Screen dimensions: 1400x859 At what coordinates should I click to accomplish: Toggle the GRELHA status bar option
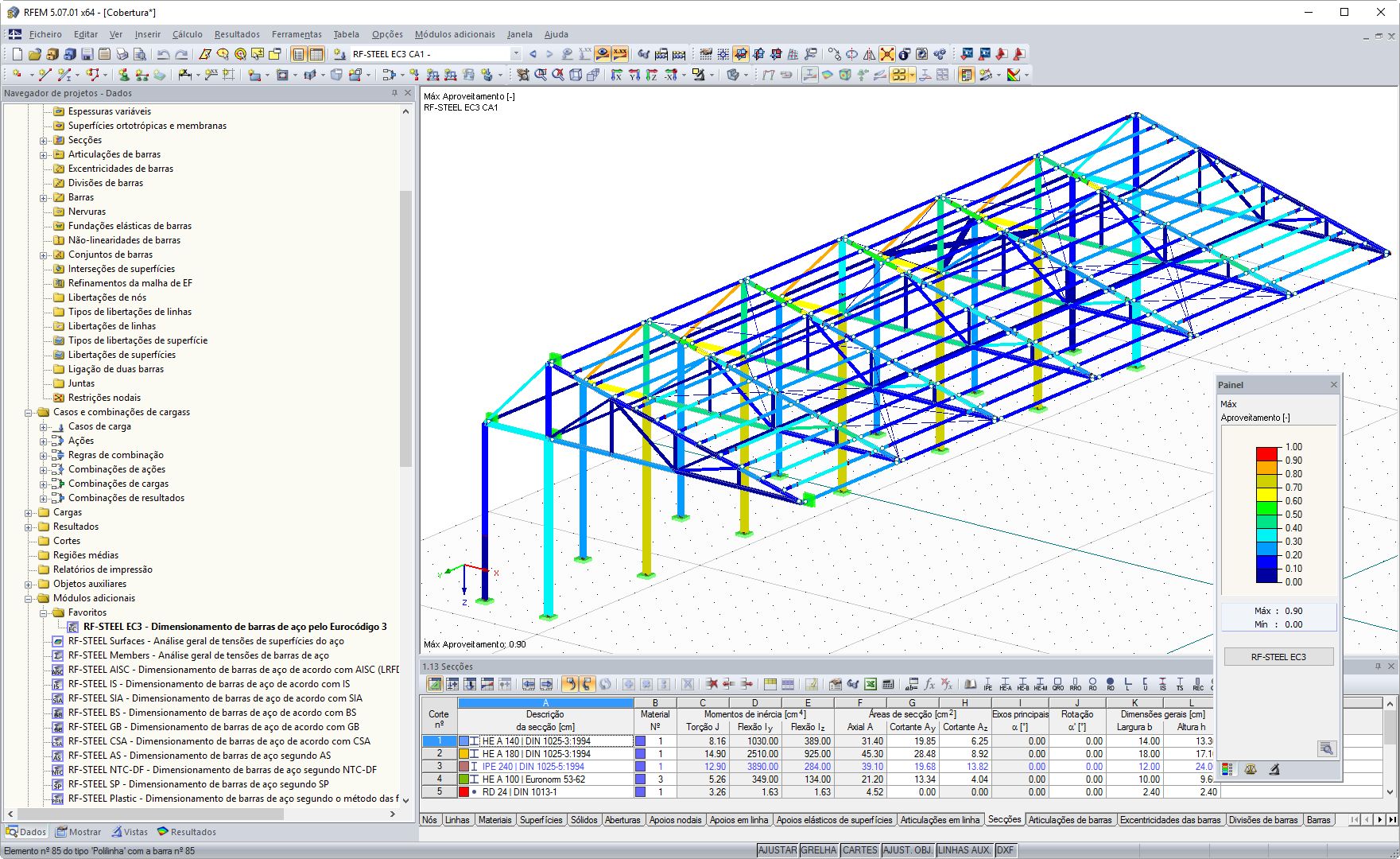pyautogui.click(x=819, y=850)
